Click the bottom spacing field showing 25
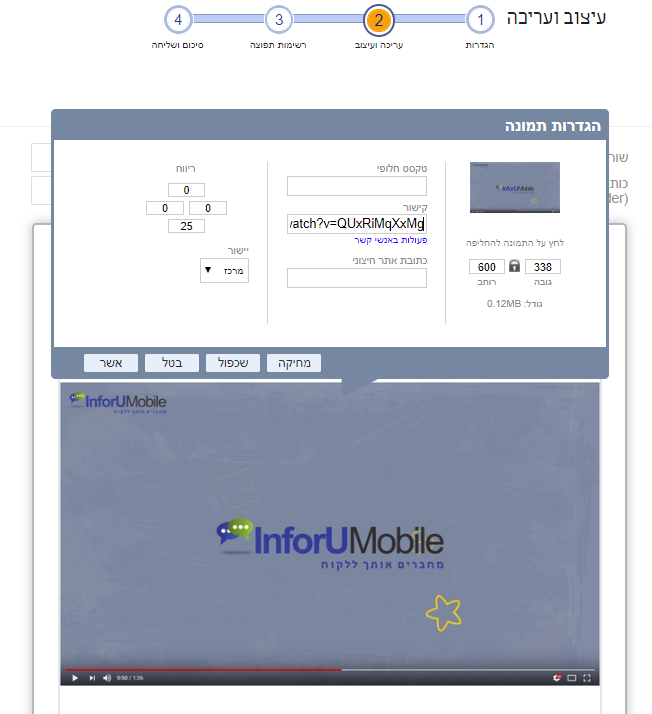 186,226
